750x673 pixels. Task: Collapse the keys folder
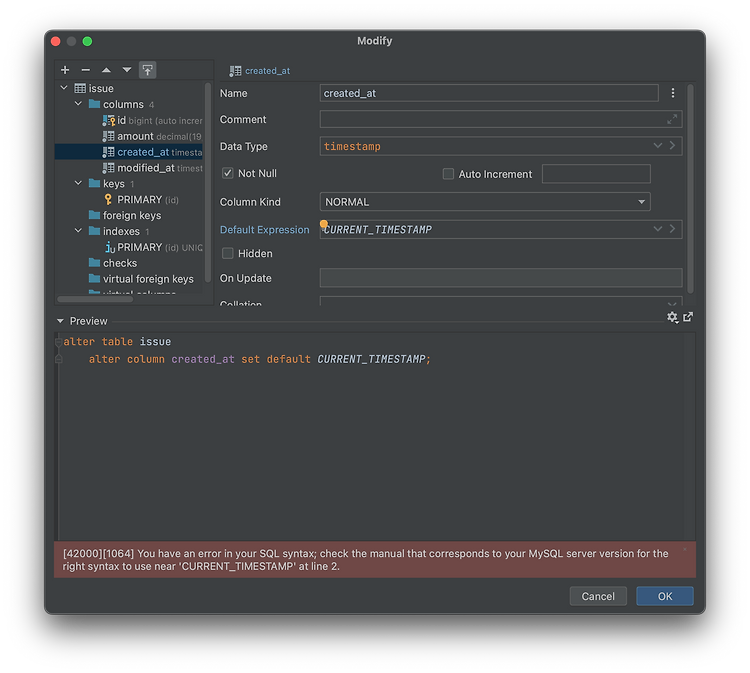coord(78,183)
